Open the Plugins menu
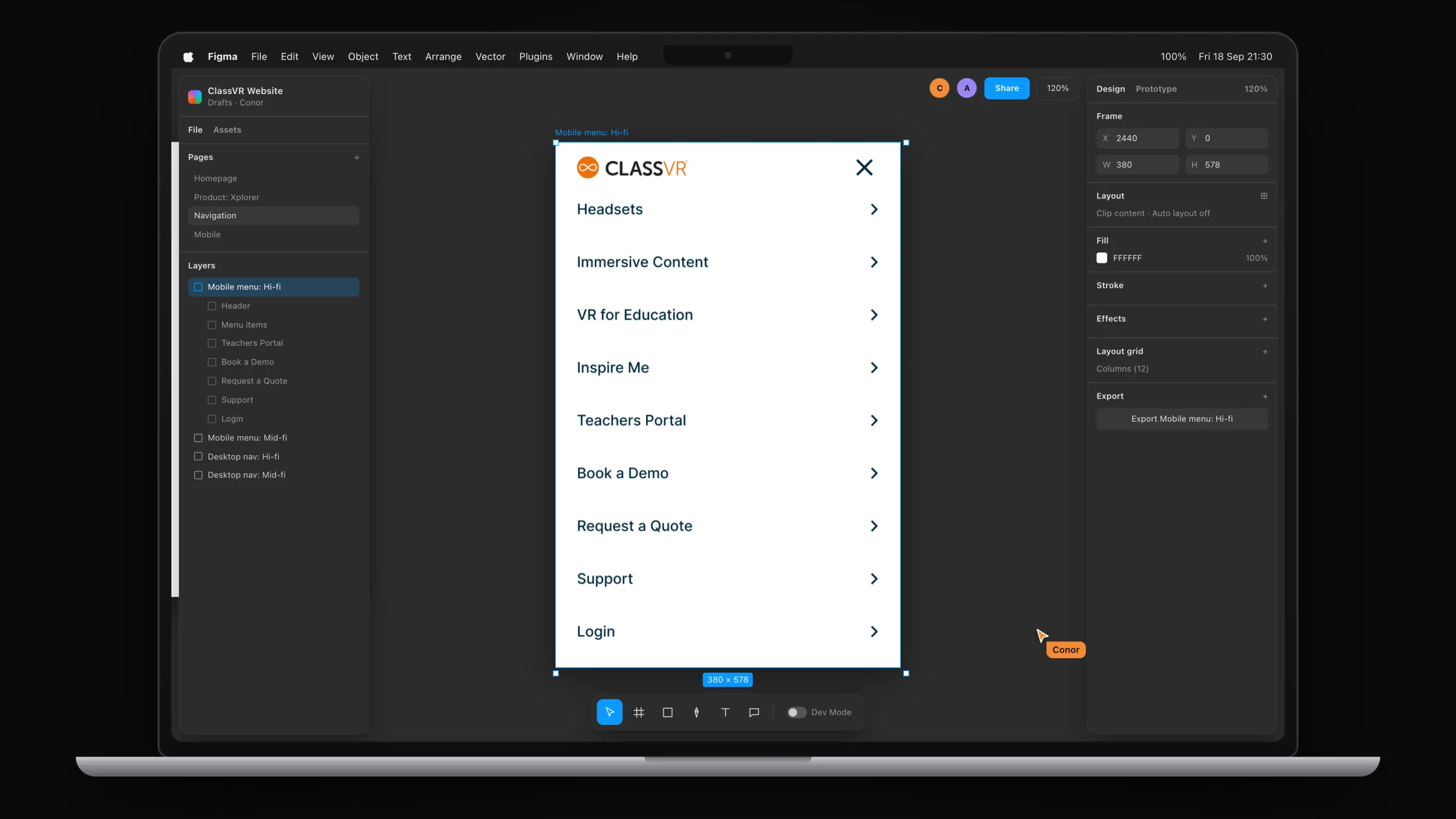Image resolution: width=1456 pixels, height=819 pixels. click(536, 56)
